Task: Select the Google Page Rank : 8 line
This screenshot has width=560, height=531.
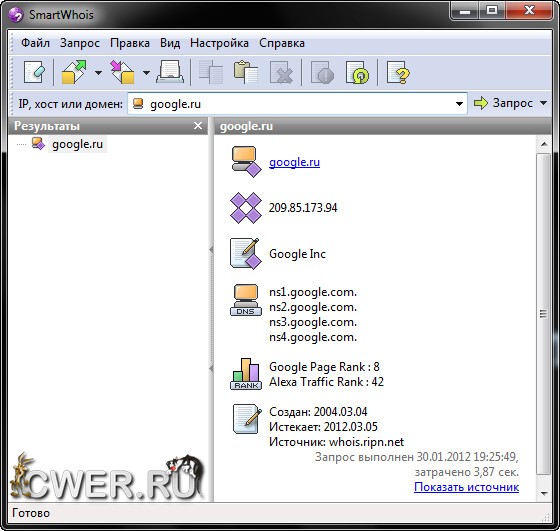Action: (324, 367)
